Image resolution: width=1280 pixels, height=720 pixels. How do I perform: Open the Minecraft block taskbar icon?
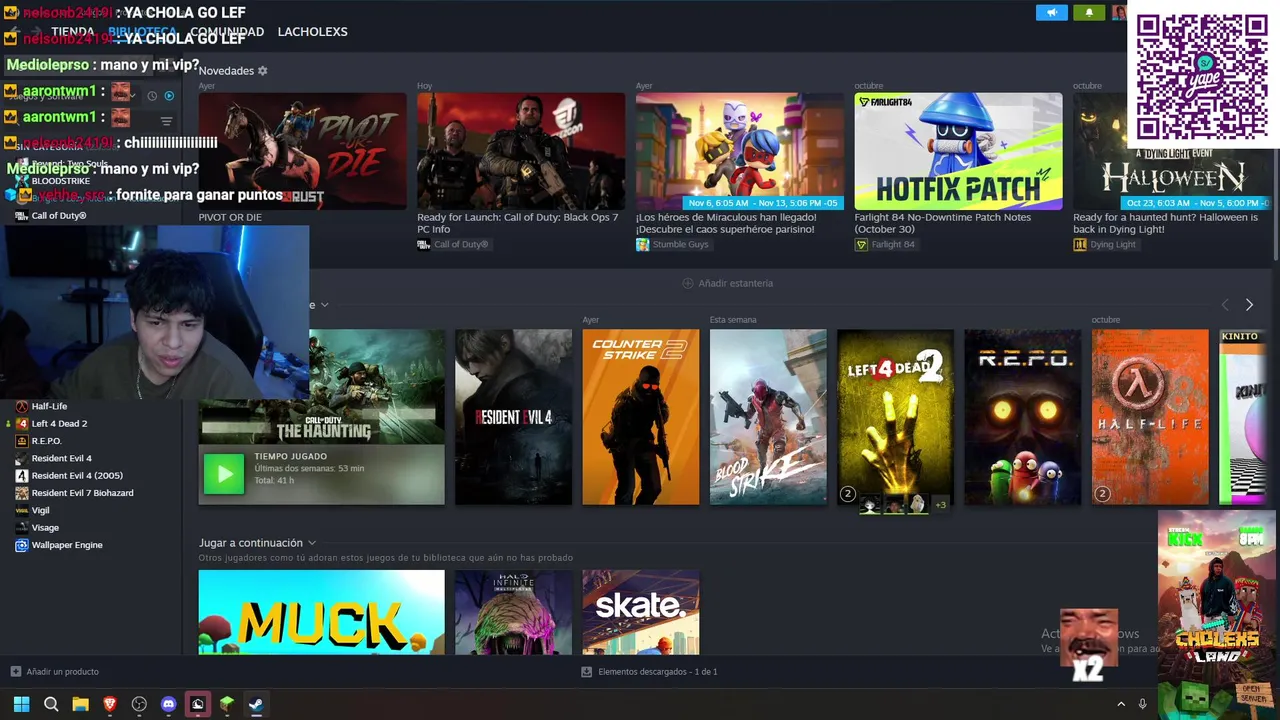tap(227, 704)
